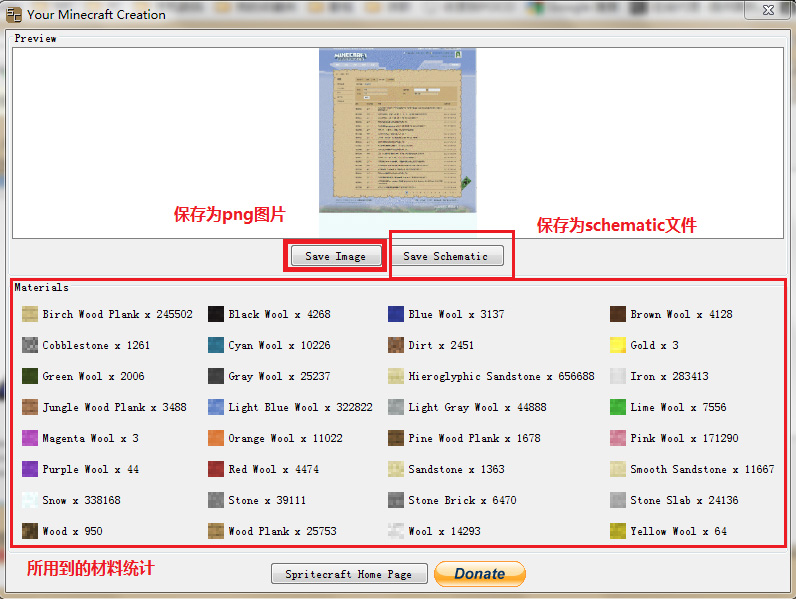The width and height of the screenshot is (796, 599).
Task: Select text 'Iron x 283413'
Action: (669, 376)
